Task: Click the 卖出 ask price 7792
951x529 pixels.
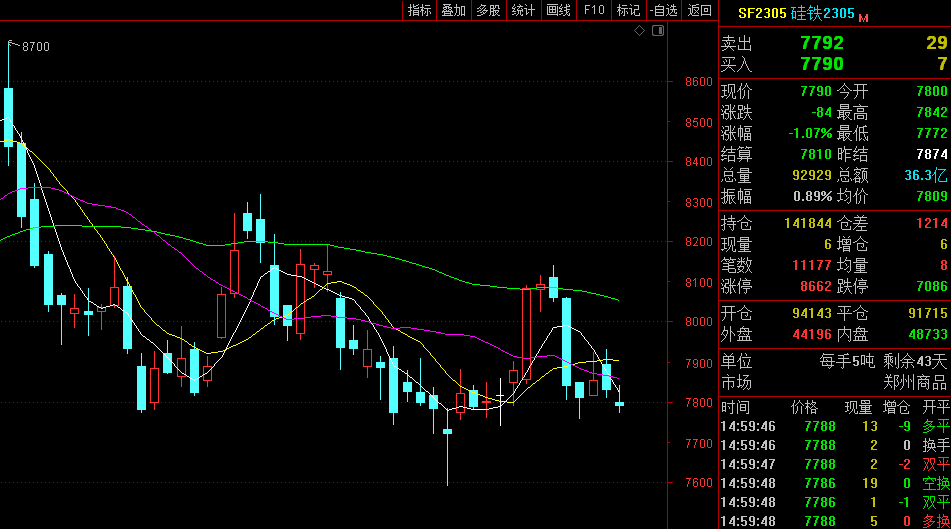Action: point(821,43)
